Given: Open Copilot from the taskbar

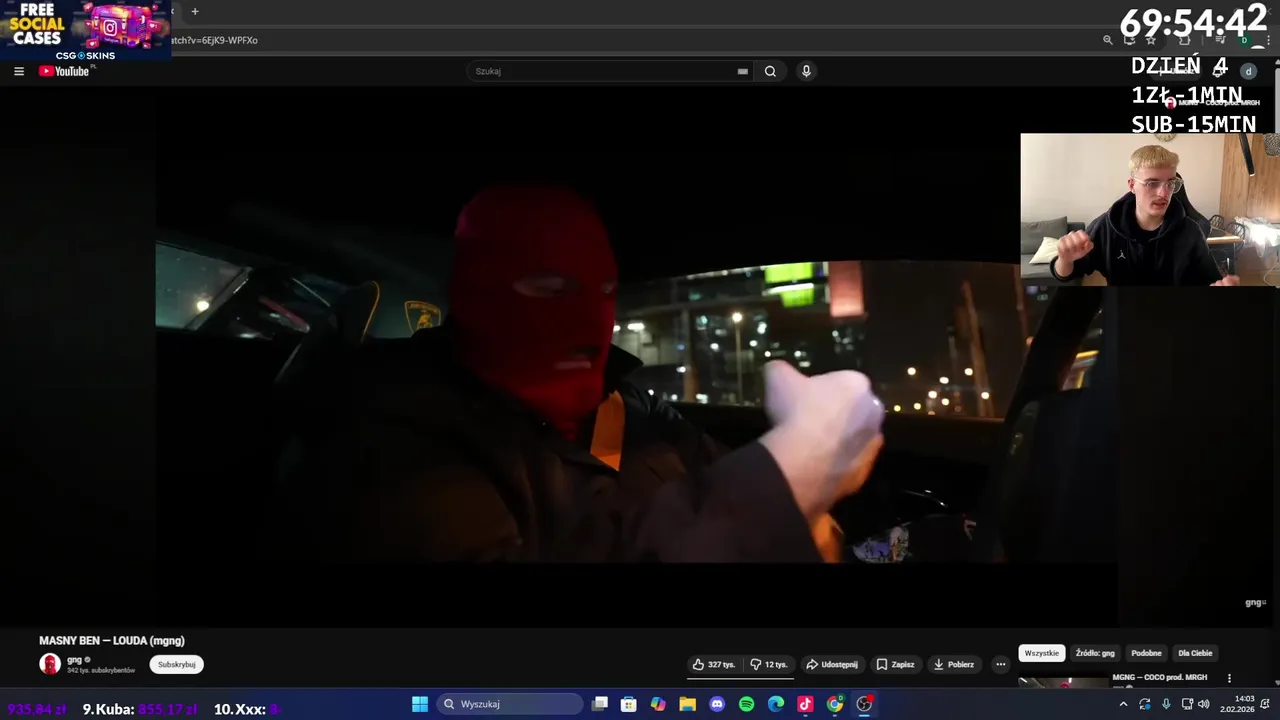Looking at the screenshot, I should tap(658, 704).
